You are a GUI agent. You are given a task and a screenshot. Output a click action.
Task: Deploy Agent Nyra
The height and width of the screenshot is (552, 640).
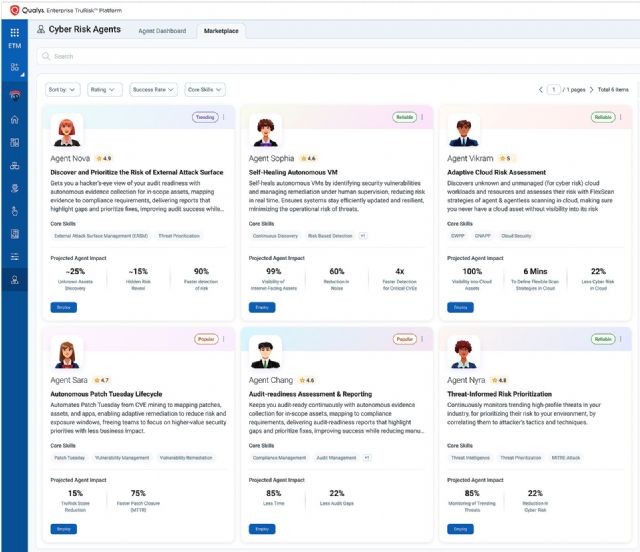(460, 529)
